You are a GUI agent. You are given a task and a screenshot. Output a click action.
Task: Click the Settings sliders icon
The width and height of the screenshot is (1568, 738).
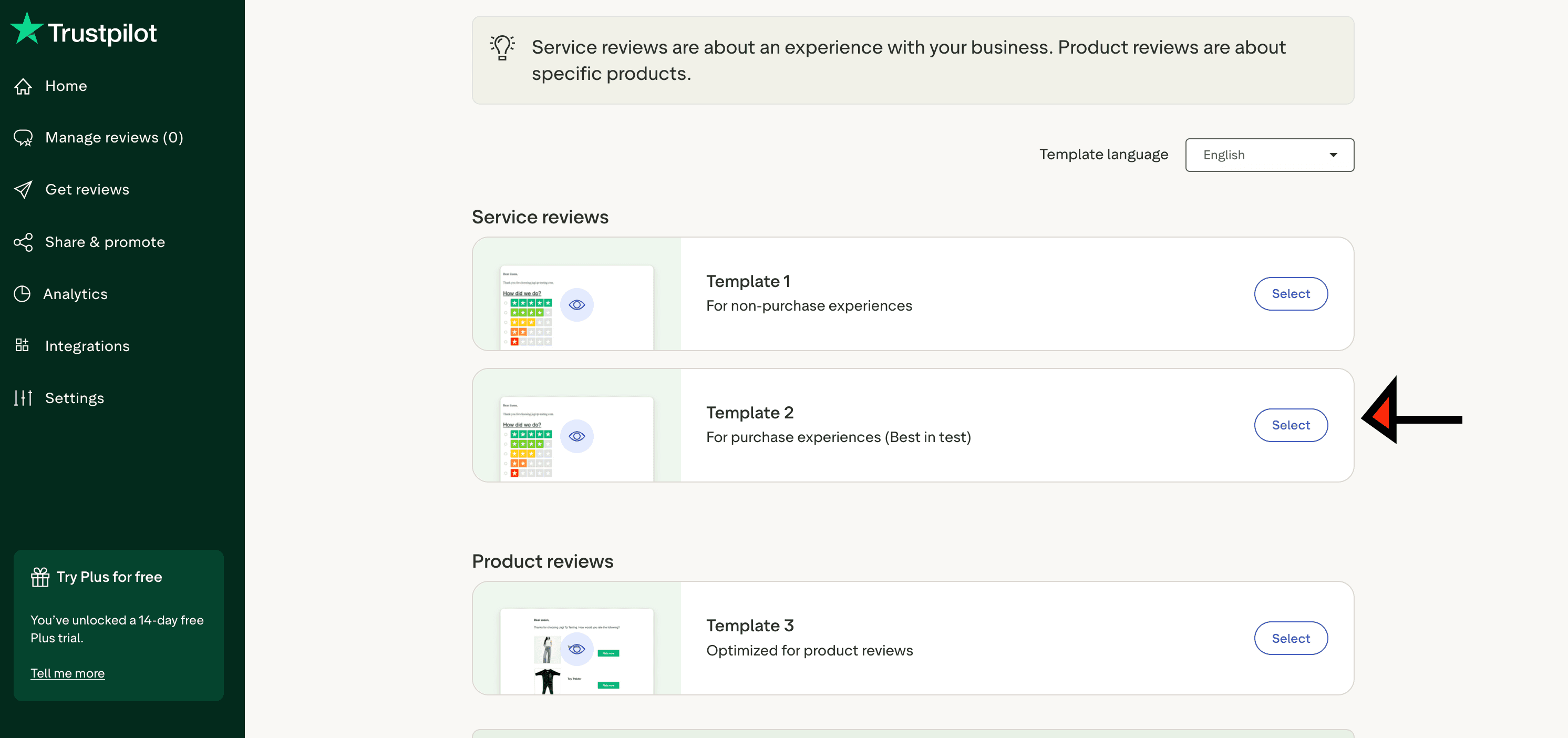[23, 397]
